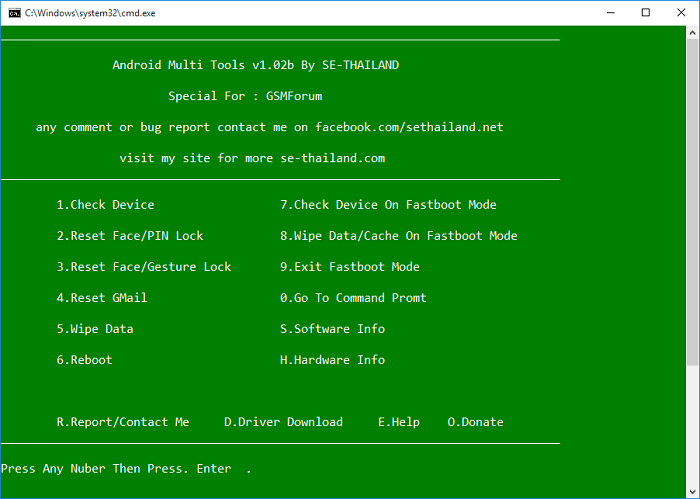Minimize the cmd.exe window
700x499 pixels.
click(x=611, y=13)
